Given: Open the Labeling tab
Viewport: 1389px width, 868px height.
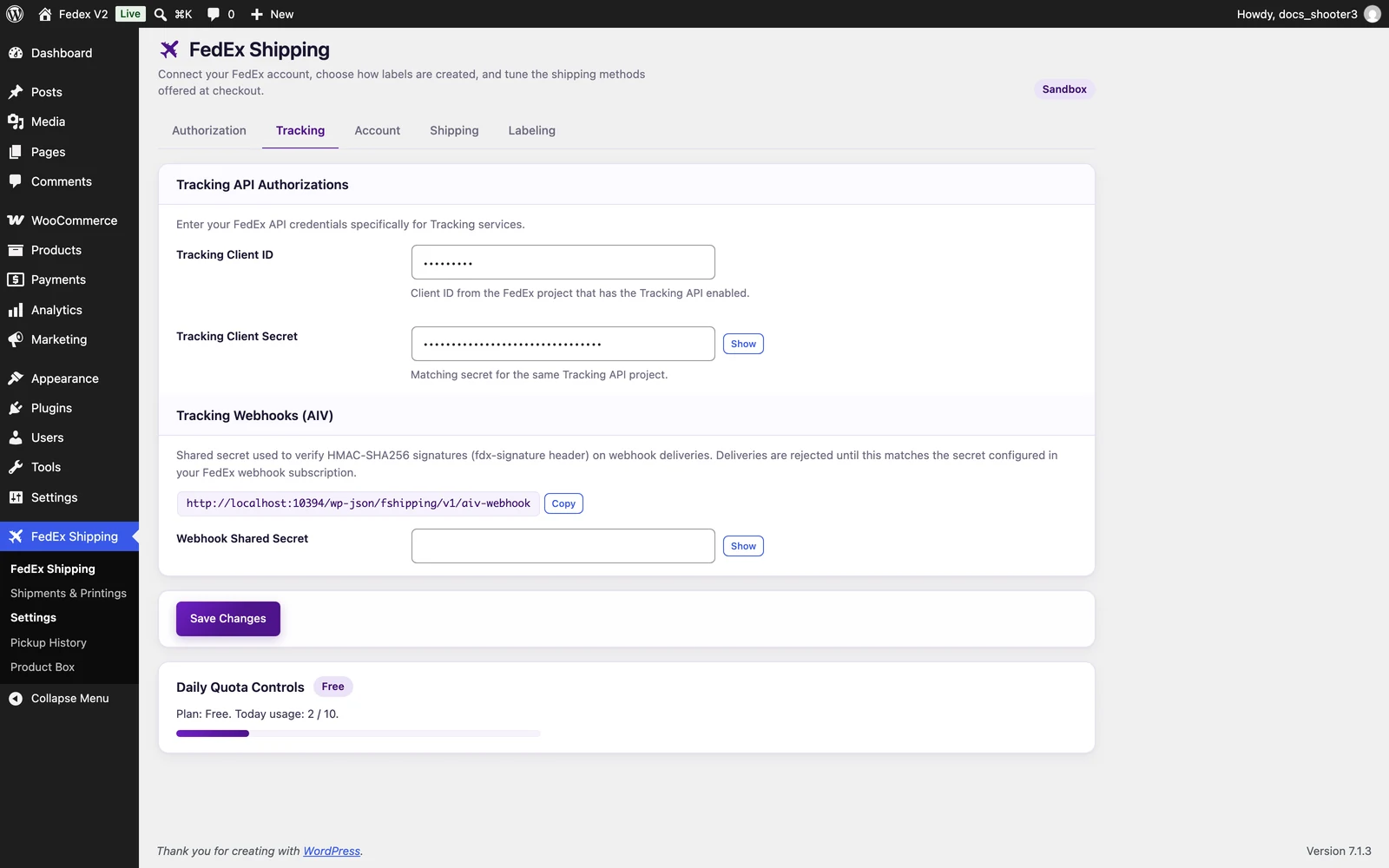Looking at the screenshot, I should (x=532, y=130).
